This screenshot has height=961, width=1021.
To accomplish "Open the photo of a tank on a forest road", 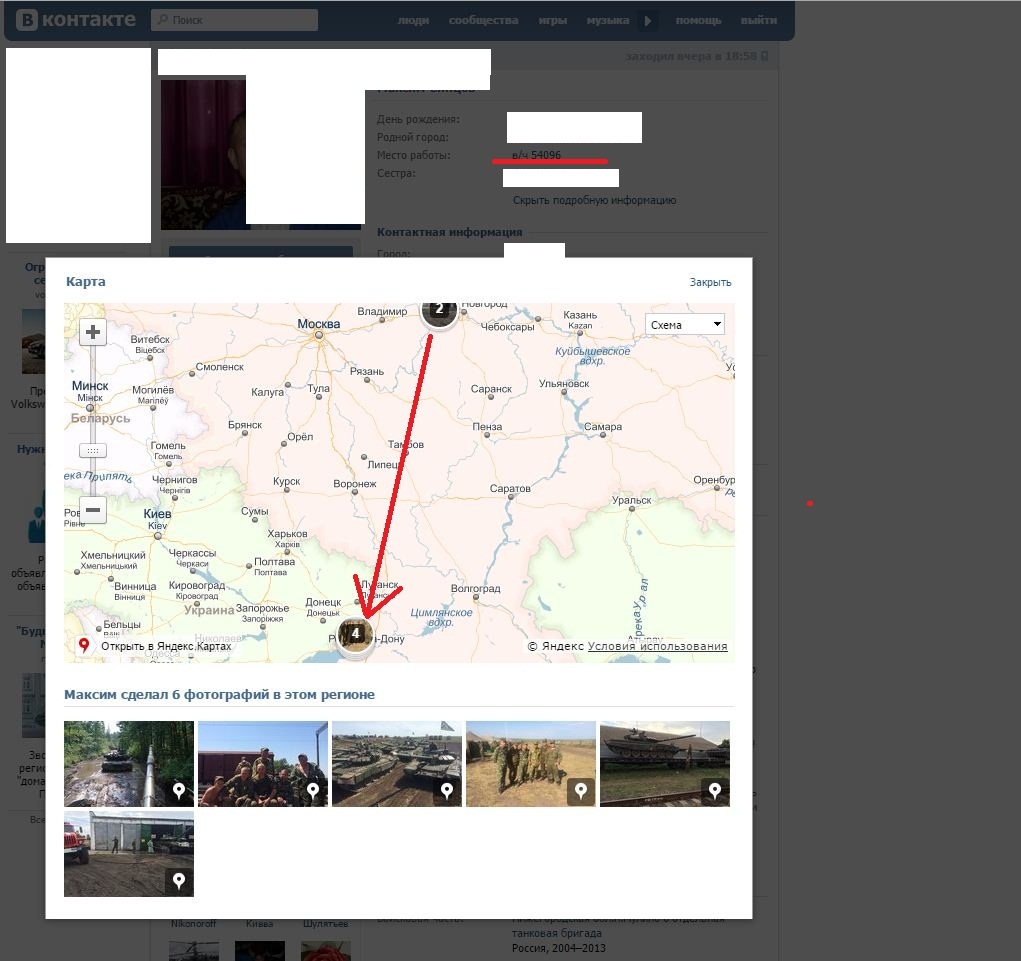I will pos(129,764).
